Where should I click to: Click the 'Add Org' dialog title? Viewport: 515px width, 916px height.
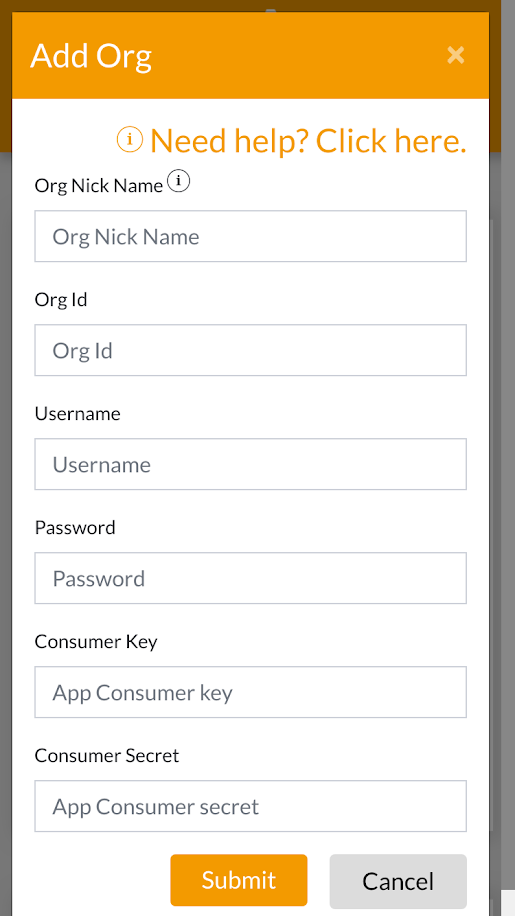[91, 55]
